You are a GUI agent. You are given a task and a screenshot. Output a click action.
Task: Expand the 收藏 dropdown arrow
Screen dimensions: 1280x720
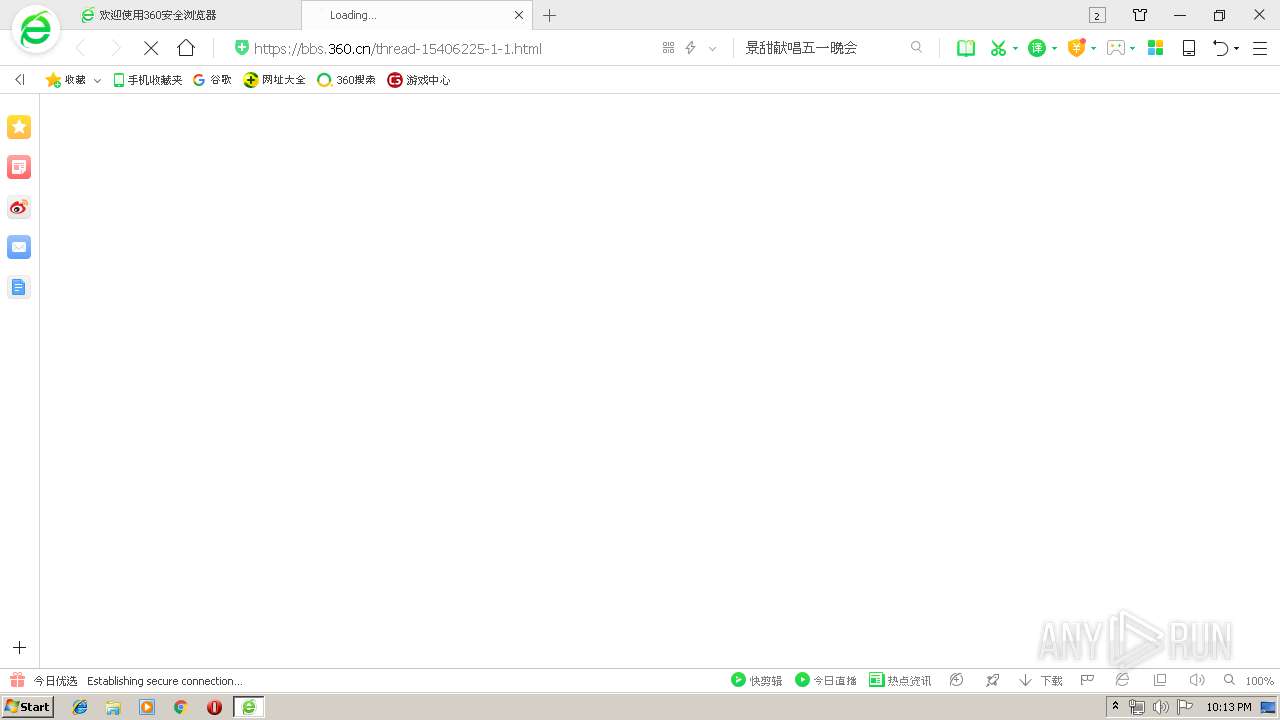click(97, 80)
